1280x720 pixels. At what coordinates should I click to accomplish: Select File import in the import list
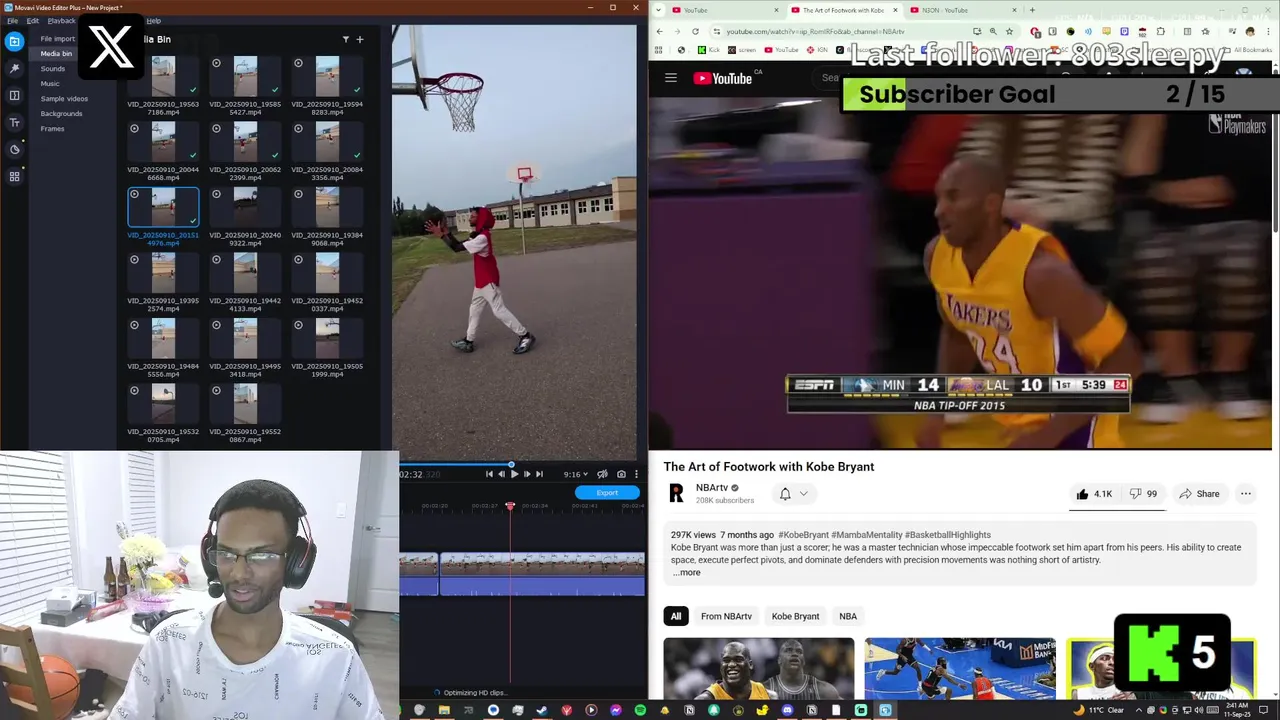[x=57, y=39]
